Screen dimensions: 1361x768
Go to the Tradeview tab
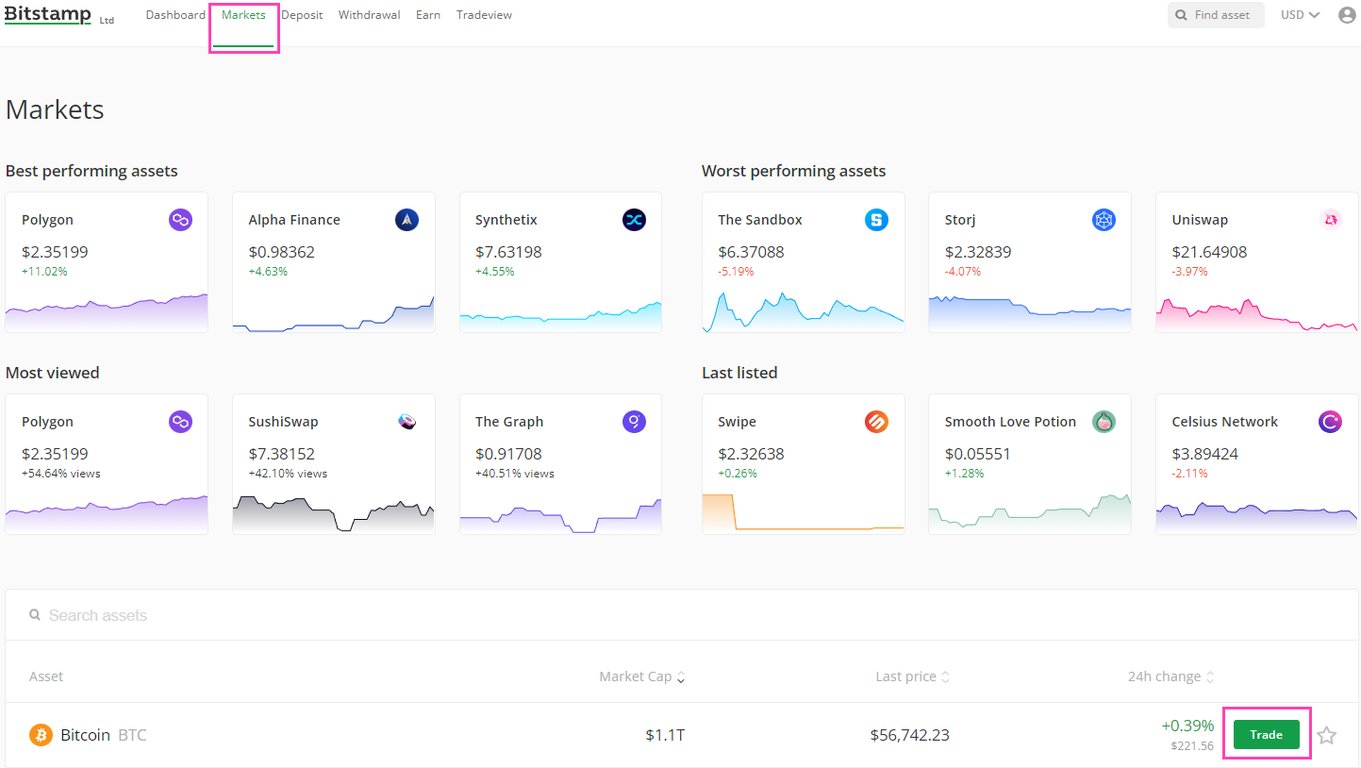pos(484,15)
